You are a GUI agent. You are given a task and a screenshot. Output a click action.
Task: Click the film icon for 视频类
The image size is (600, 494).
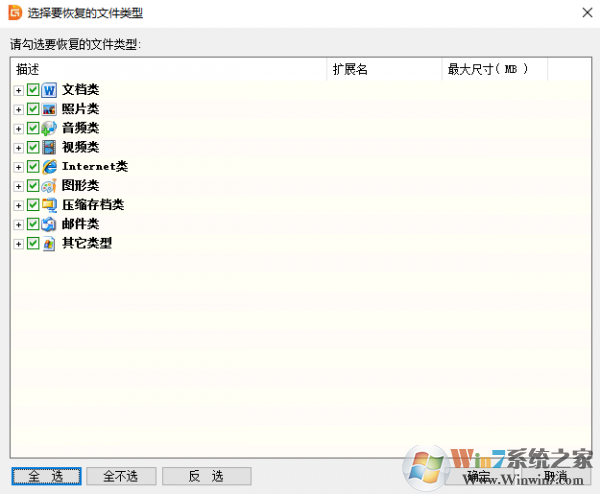click(x=49, y=147)
